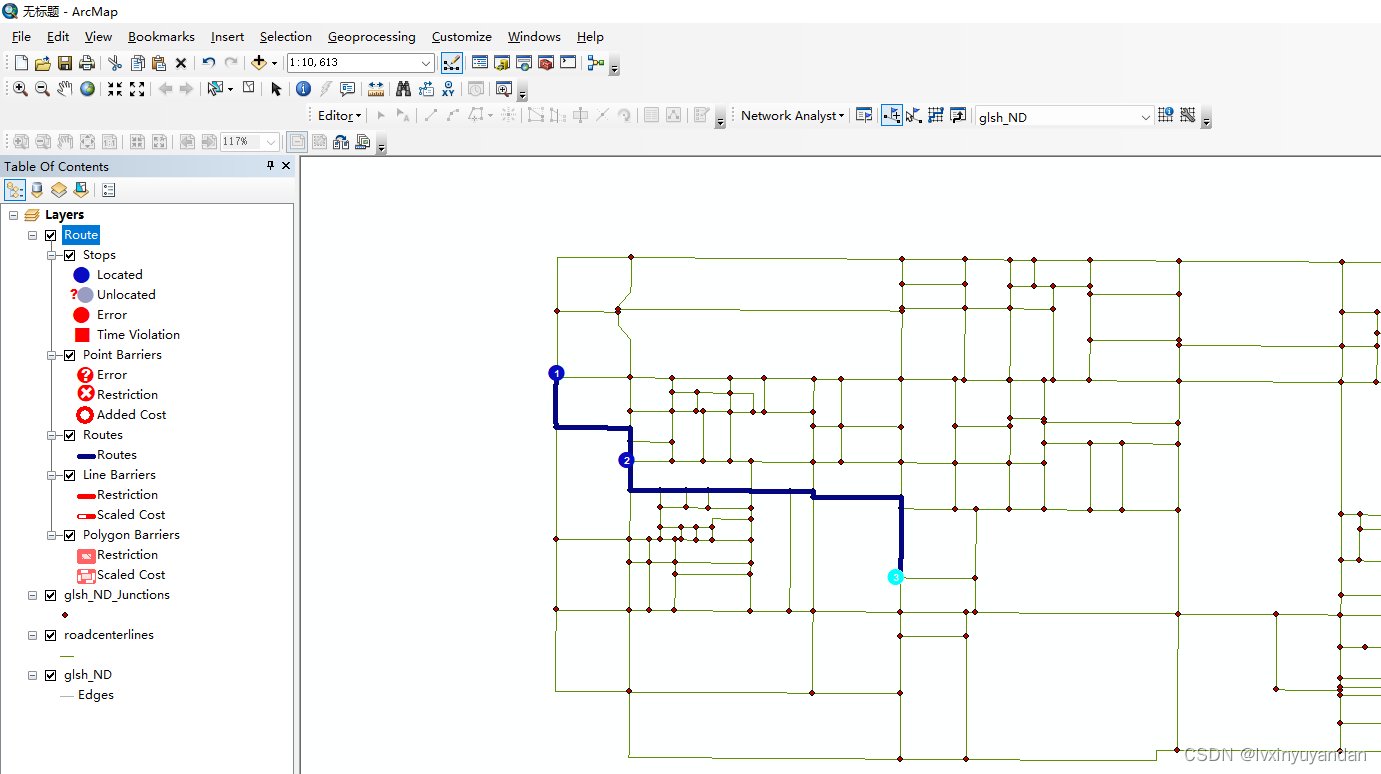Open the Geoprocessing menu
This screenshot has height=774, width=1381.
(372, 36)
